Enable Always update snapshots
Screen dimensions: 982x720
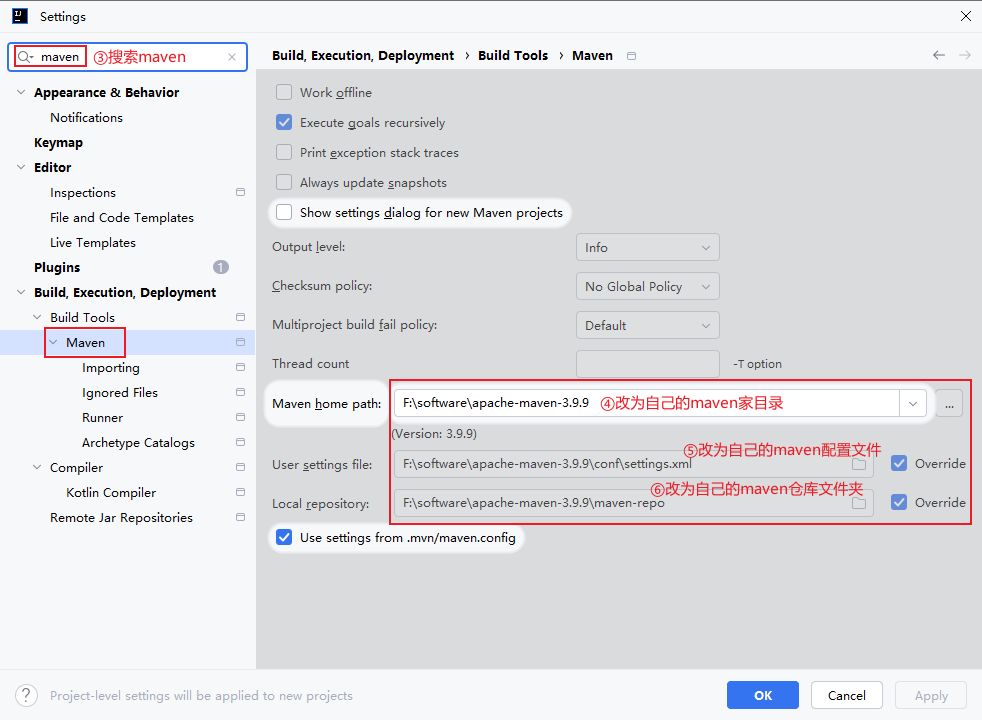284,183
